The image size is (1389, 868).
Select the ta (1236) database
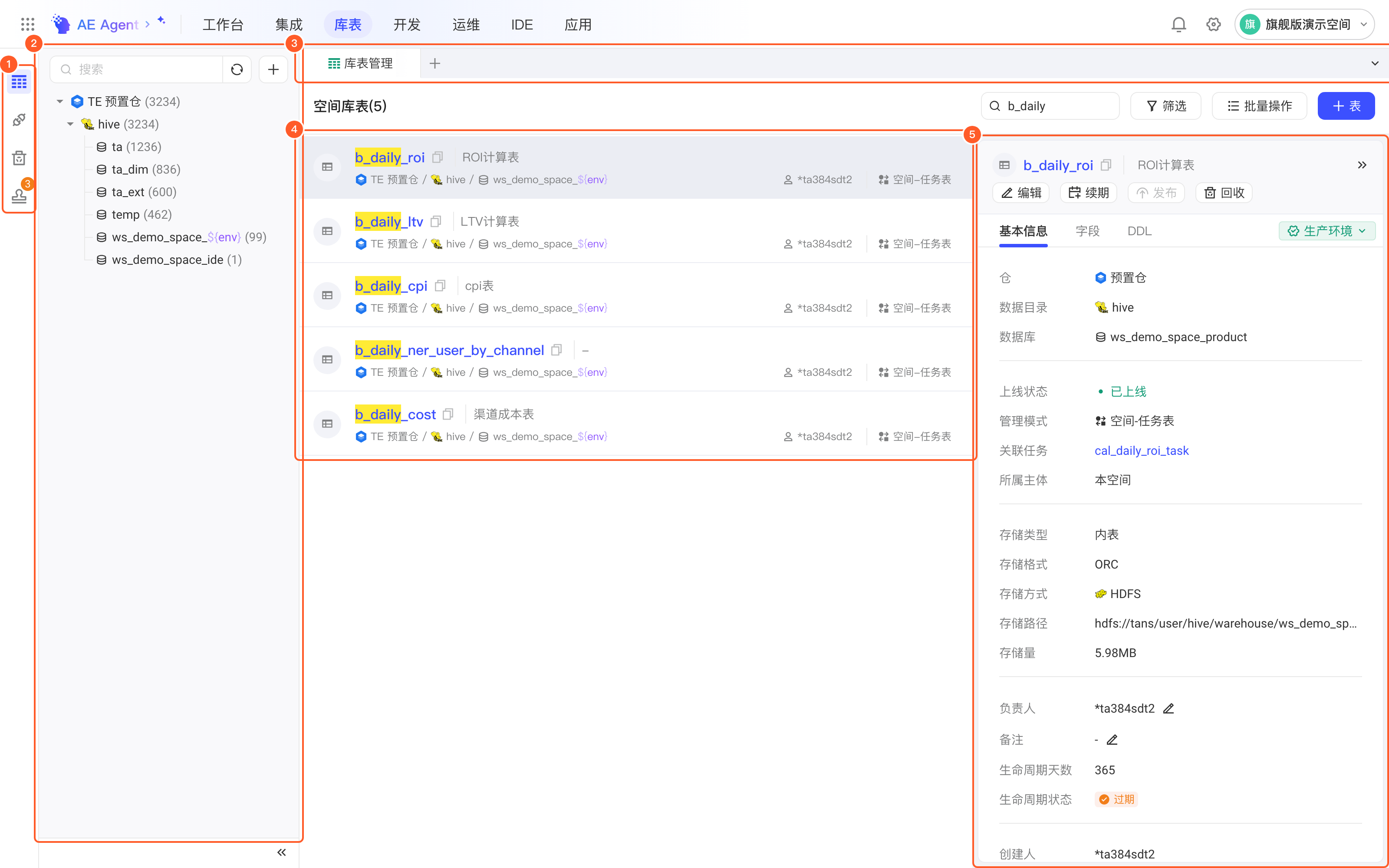point(129,147)
